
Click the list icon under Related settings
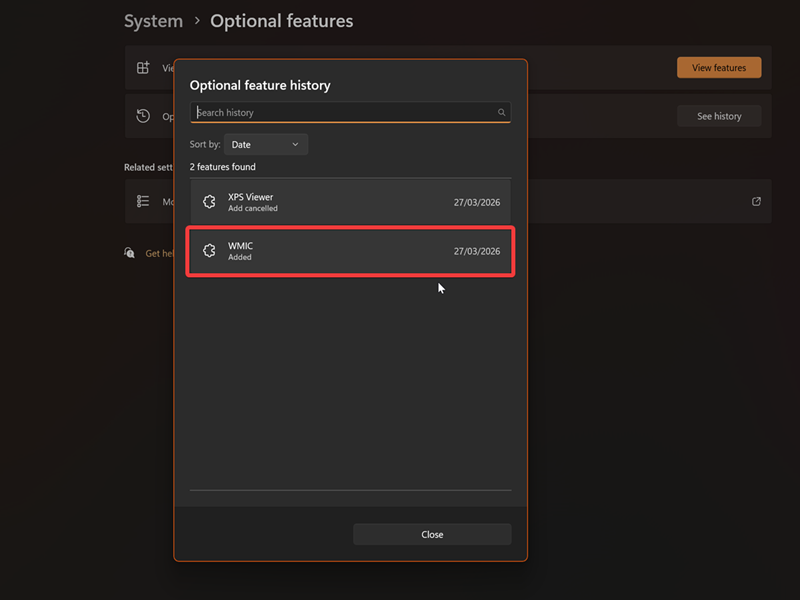point(143,201)
